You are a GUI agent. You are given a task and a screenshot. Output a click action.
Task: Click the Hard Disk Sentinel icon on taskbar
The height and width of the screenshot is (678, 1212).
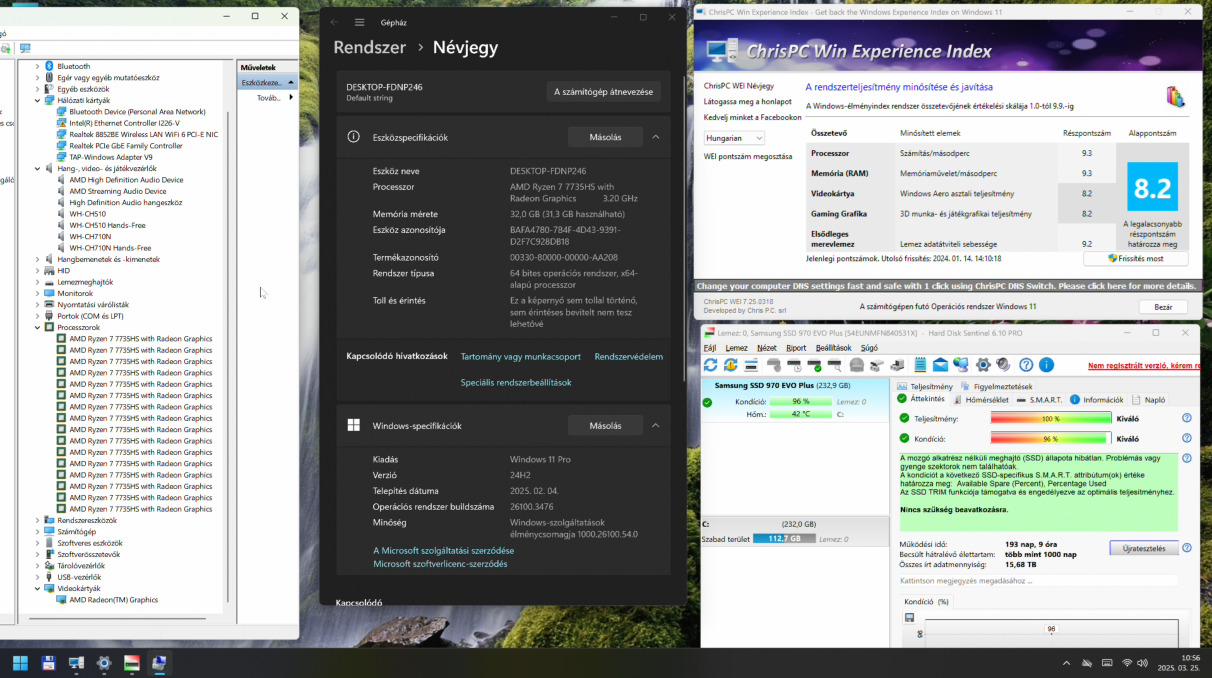point(131,662)
